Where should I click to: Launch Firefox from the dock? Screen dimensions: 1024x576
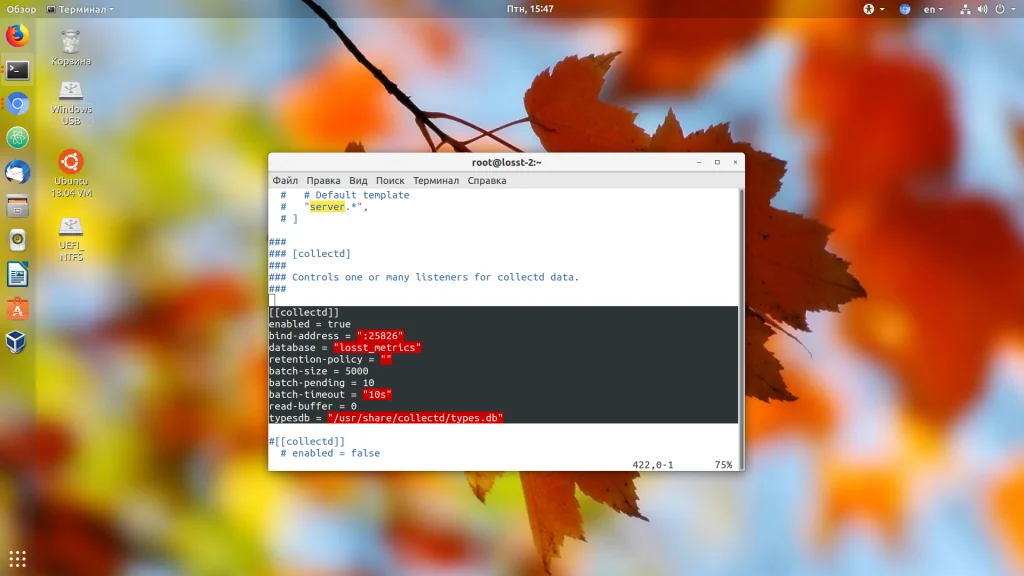(17, 36)
